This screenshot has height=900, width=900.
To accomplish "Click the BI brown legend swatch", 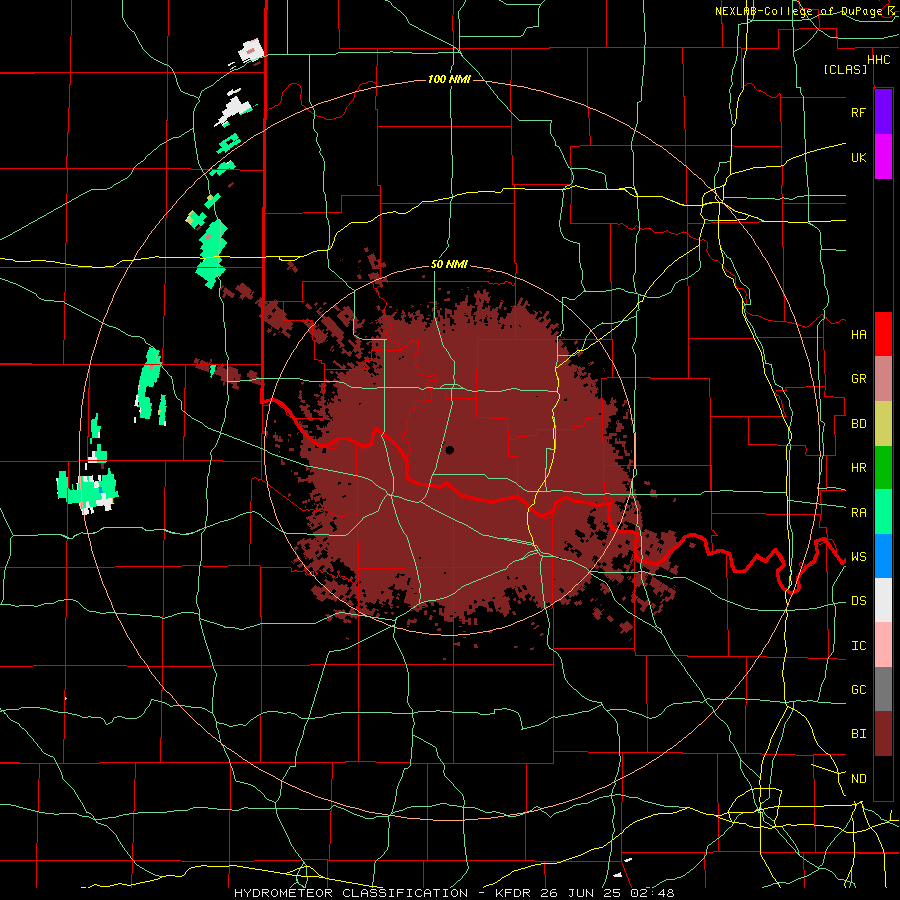I will tap(883, 734).
